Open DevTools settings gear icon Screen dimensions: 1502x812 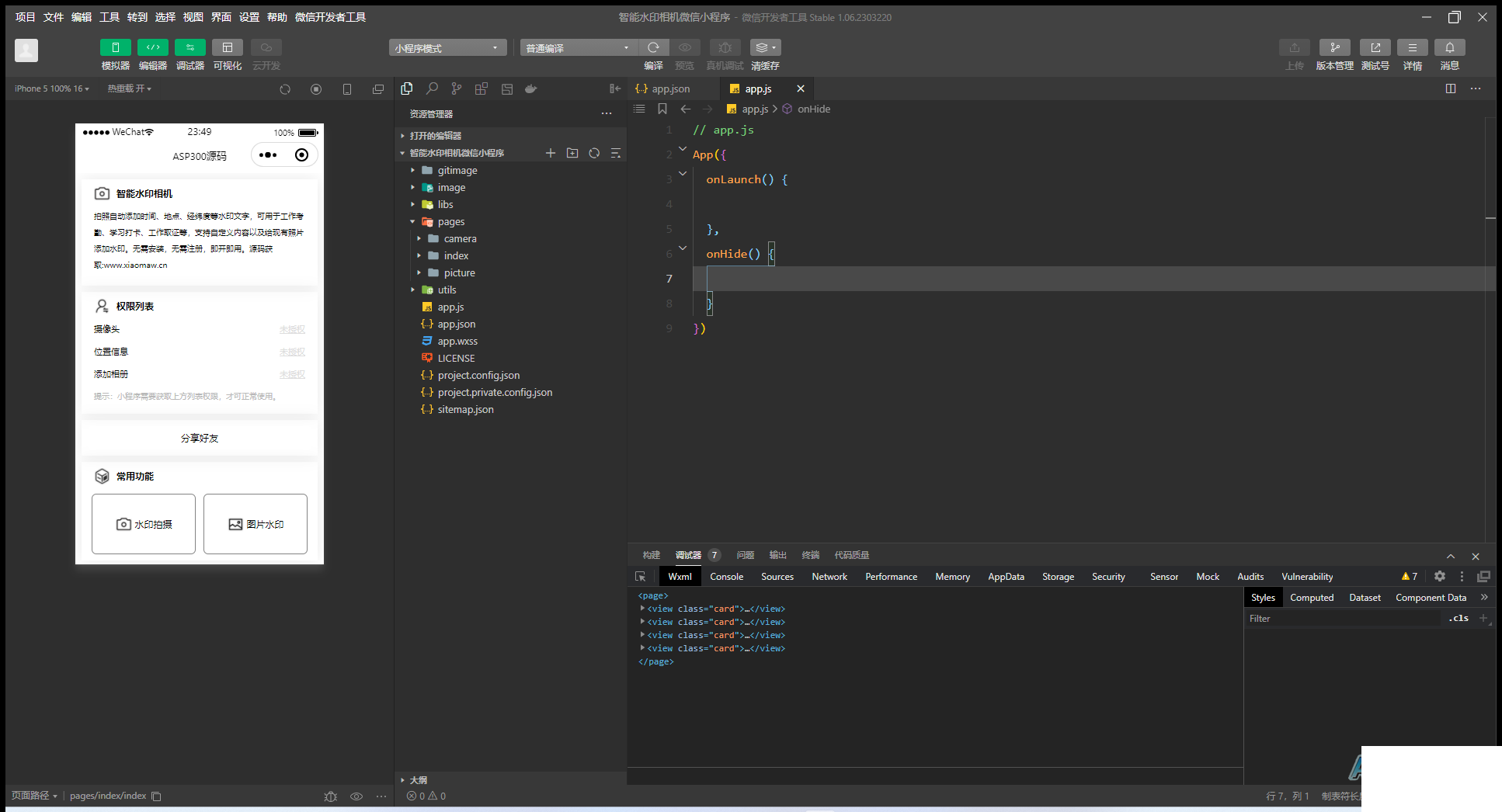[1439, 577]
